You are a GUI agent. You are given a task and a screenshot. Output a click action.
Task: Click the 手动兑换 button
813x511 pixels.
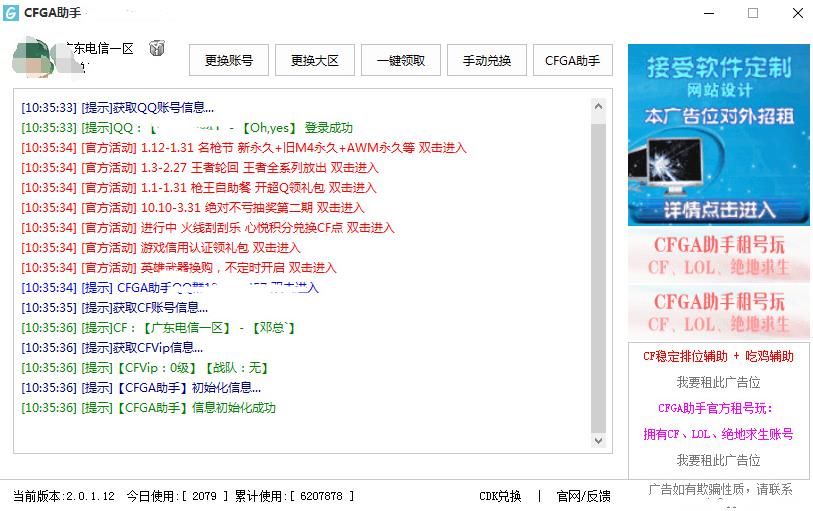click(487, 60)
